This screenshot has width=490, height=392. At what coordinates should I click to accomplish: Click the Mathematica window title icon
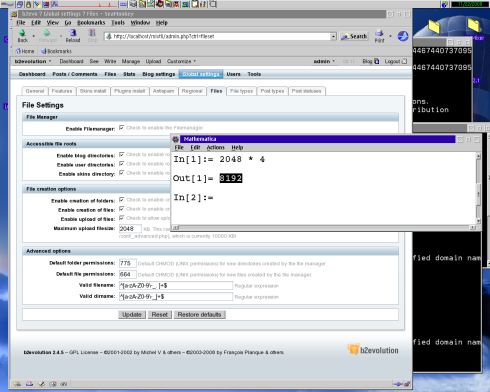(x=176, y=139)
